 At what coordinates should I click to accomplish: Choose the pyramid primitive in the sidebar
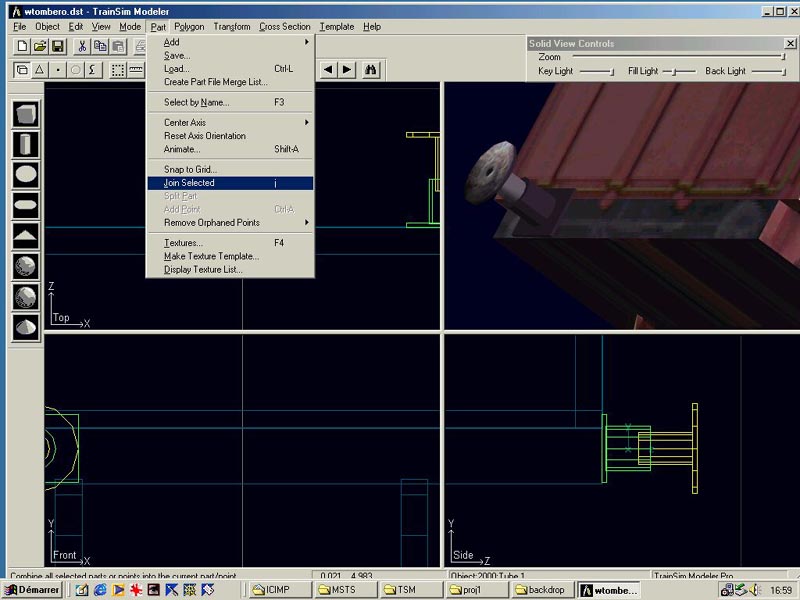pyautogui.click(x=26, y=236)
